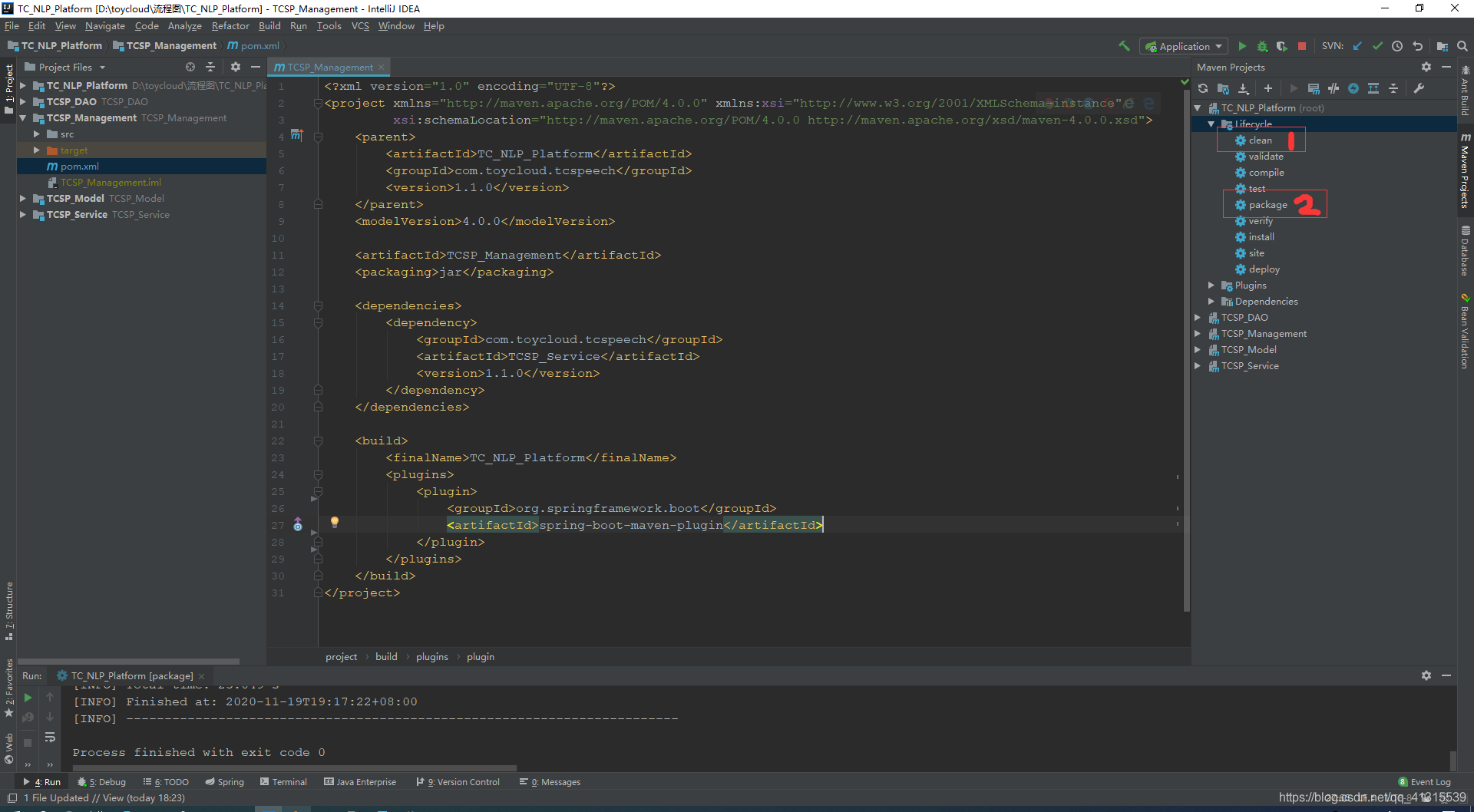The image size is (1474, 812).
Task: Open Project panel gear settings
Action: coord(236,67)
